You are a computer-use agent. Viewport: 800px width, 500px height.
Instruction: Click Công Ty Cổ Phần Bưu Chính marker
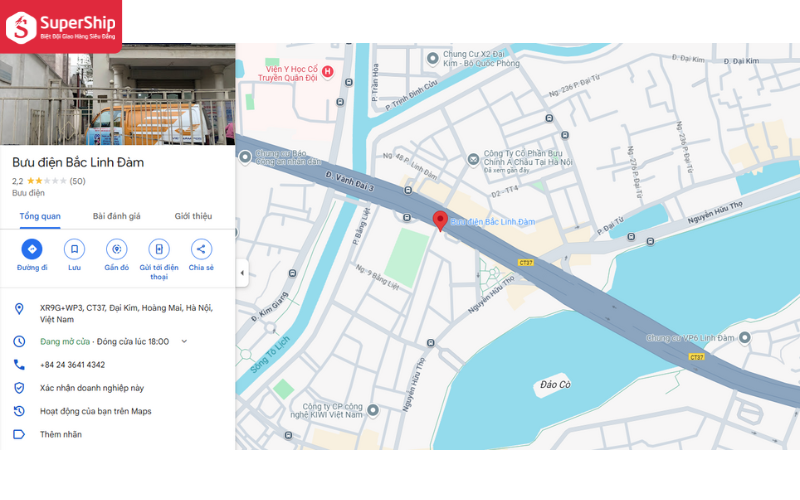pos(473,159)
